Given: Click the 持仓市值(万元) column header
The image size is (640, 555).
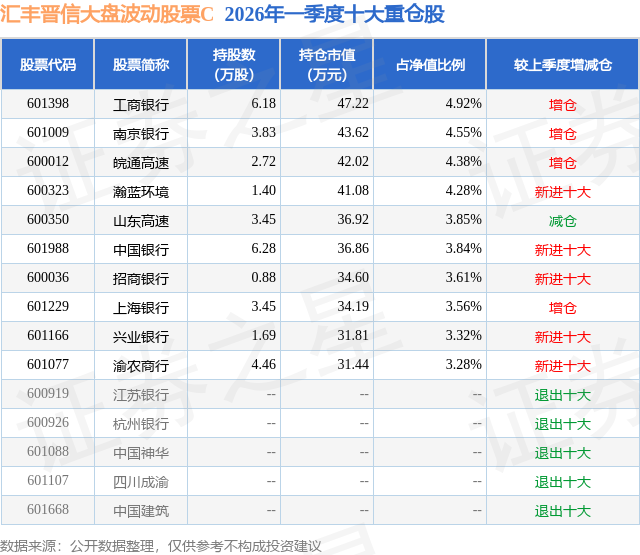Looking at the screenshot, I should point(327,64).
